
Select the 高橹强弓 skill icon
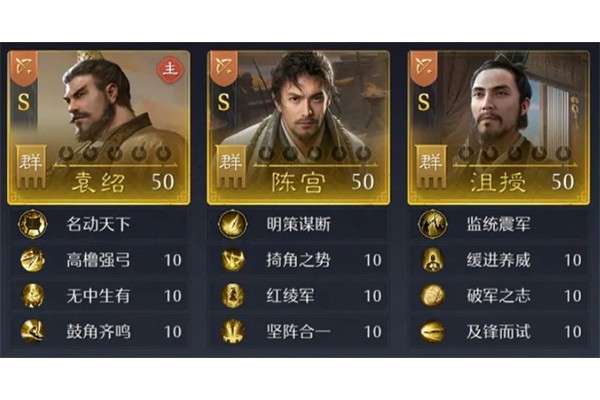click(33, 260)
